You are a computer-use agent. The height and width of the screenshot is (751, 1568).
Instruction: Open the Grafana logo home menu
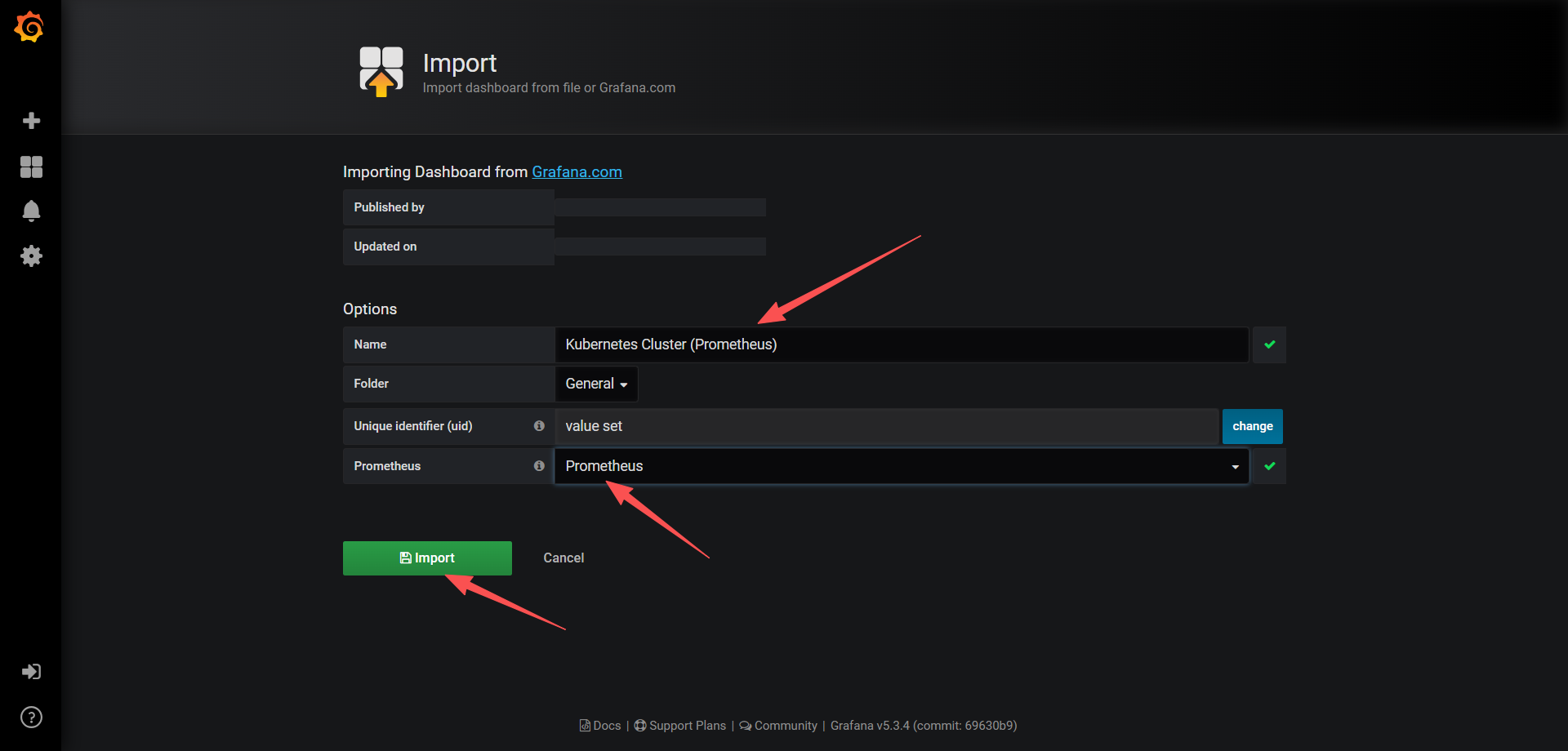coord(29,27)
